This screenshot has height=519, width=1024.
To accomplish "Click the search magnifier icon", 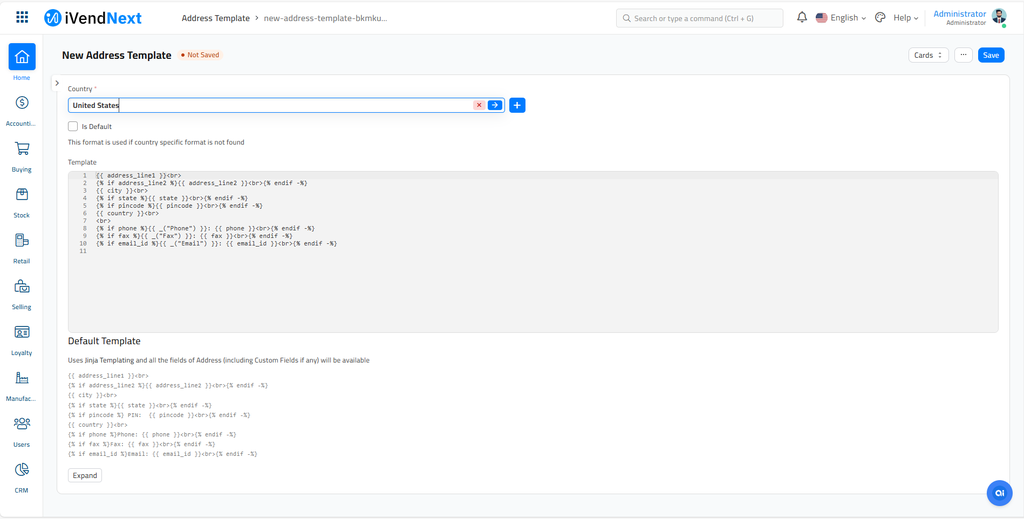I will (627, 18).
